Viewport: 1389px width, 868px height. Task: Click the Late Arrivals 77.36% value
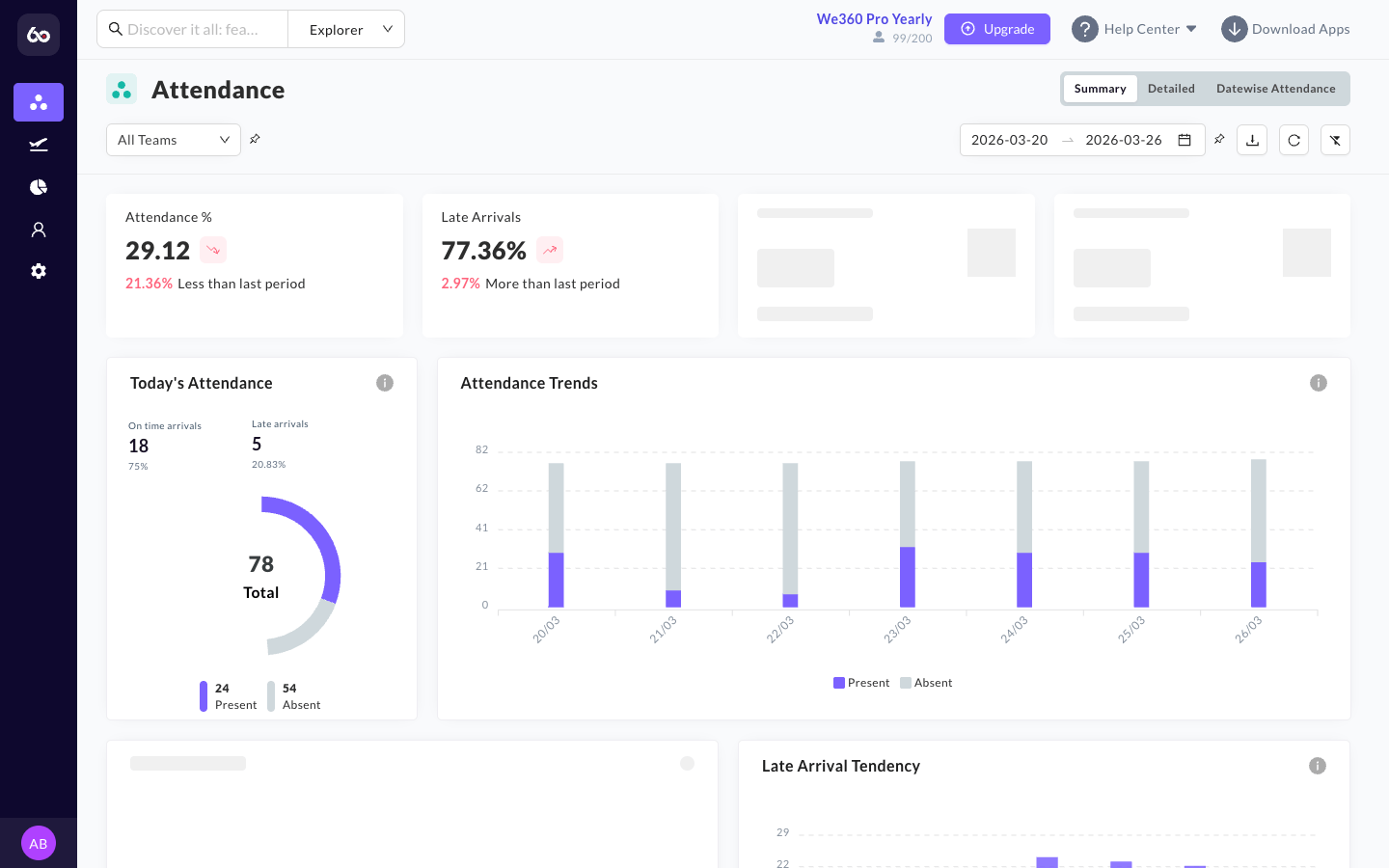click(483, 251)
